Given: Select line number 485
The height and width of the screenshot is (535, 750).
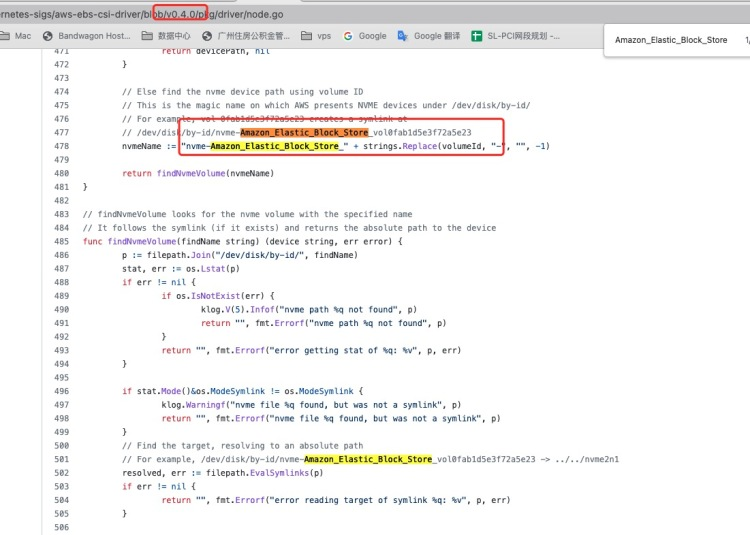Looking at the screenshot, I should (62, 241).
